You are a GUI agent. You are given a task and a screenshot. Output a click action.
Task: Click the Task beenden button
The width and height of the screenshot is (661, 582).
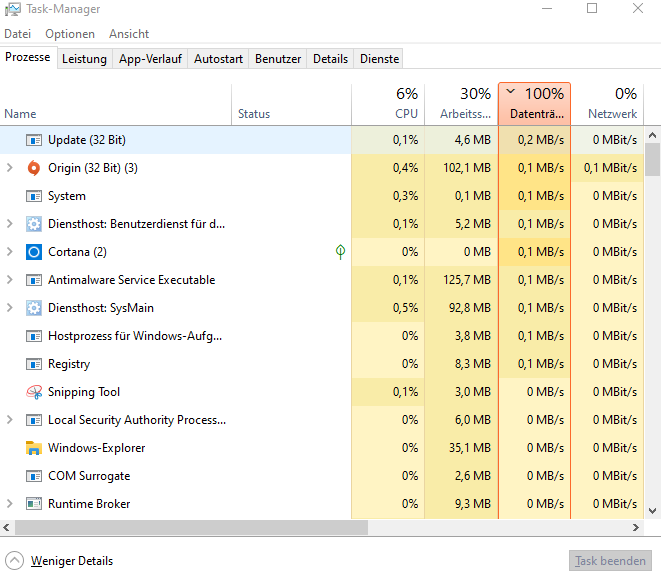tap(610, 561)
